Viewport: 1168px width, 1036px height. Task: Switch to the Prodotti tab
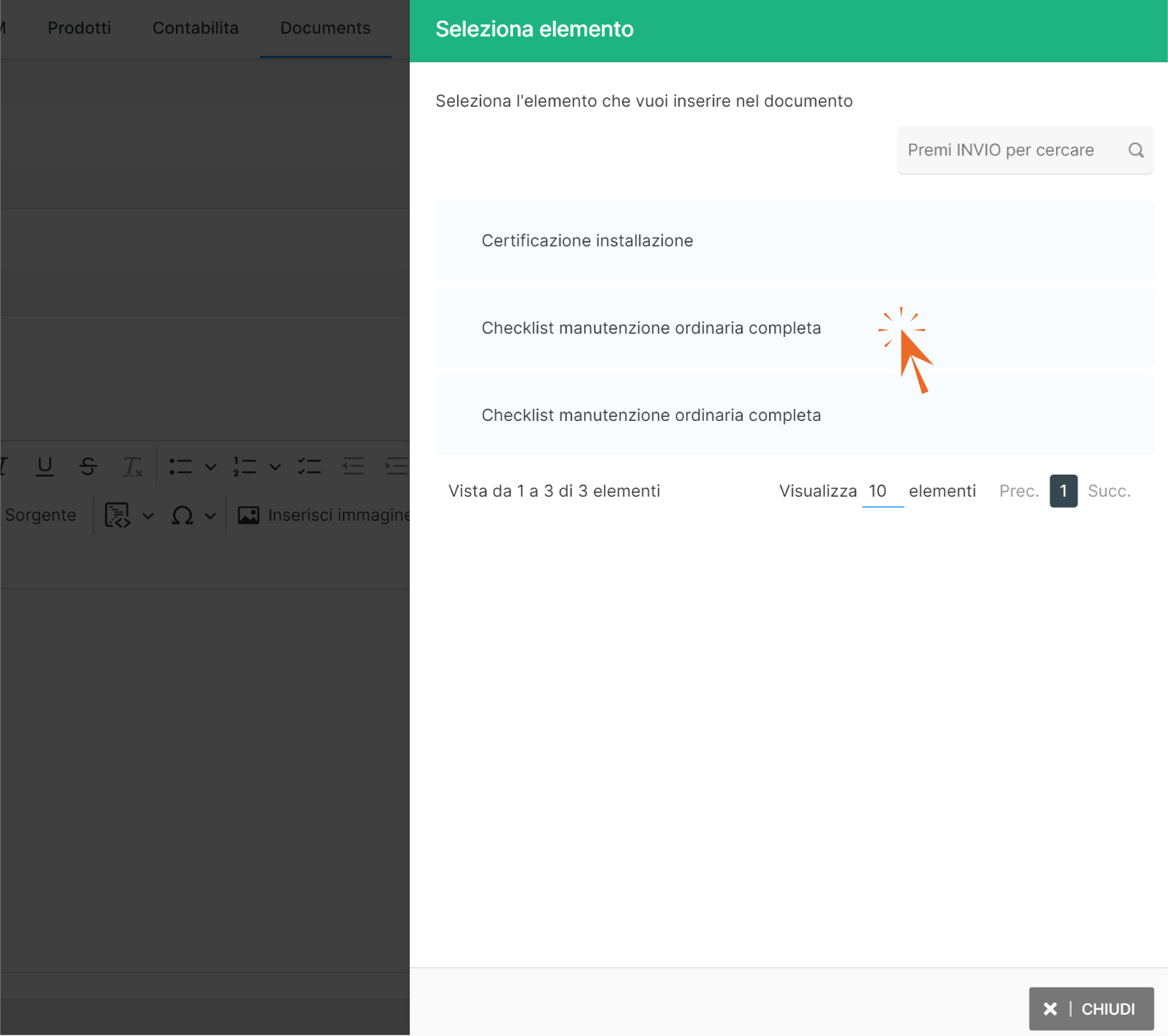[79, 28]
